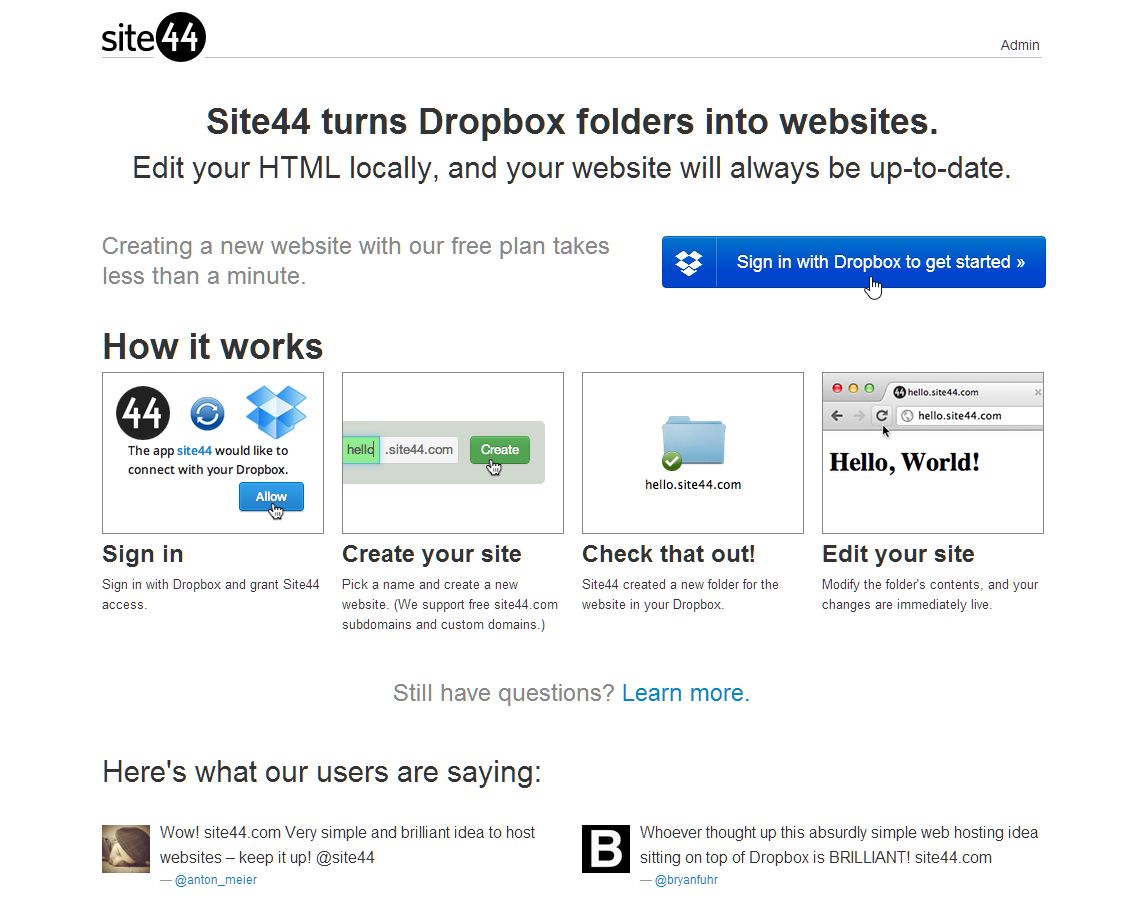Close the hello.site44.com tab with x

tap(1038, 393)
